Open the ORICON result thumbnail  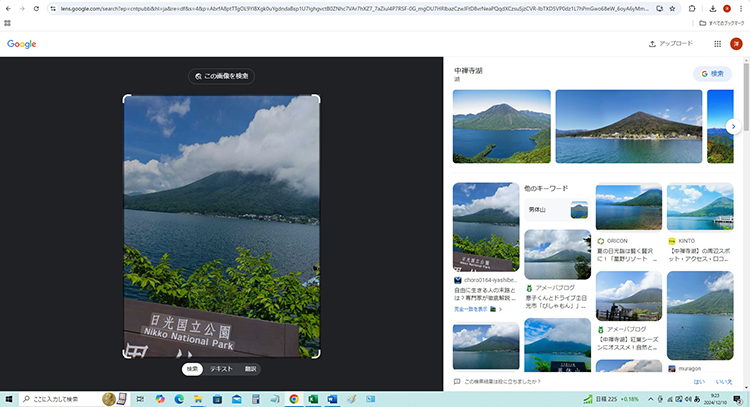[x=629, y=207]
